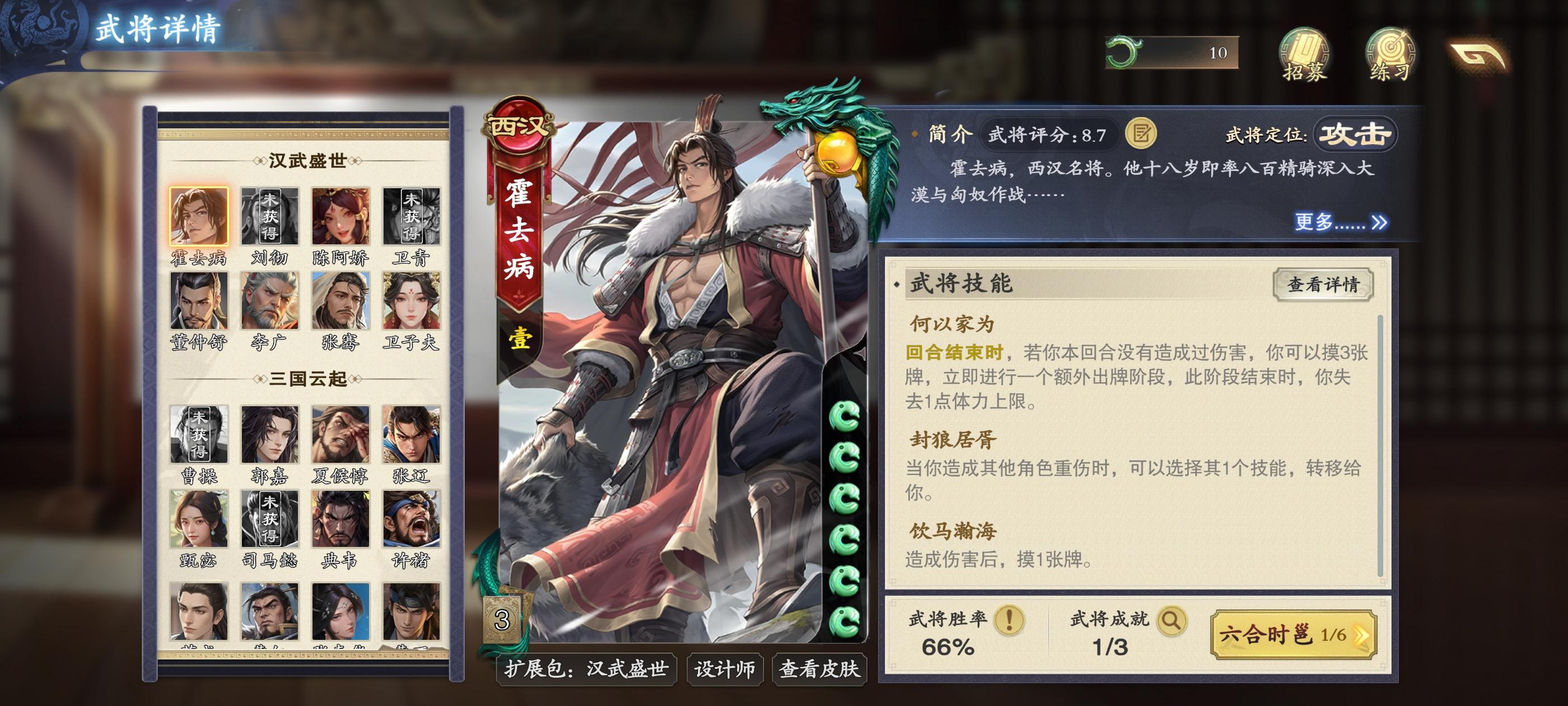Select the 郭嘉 hero portrait

click(269, 434)
